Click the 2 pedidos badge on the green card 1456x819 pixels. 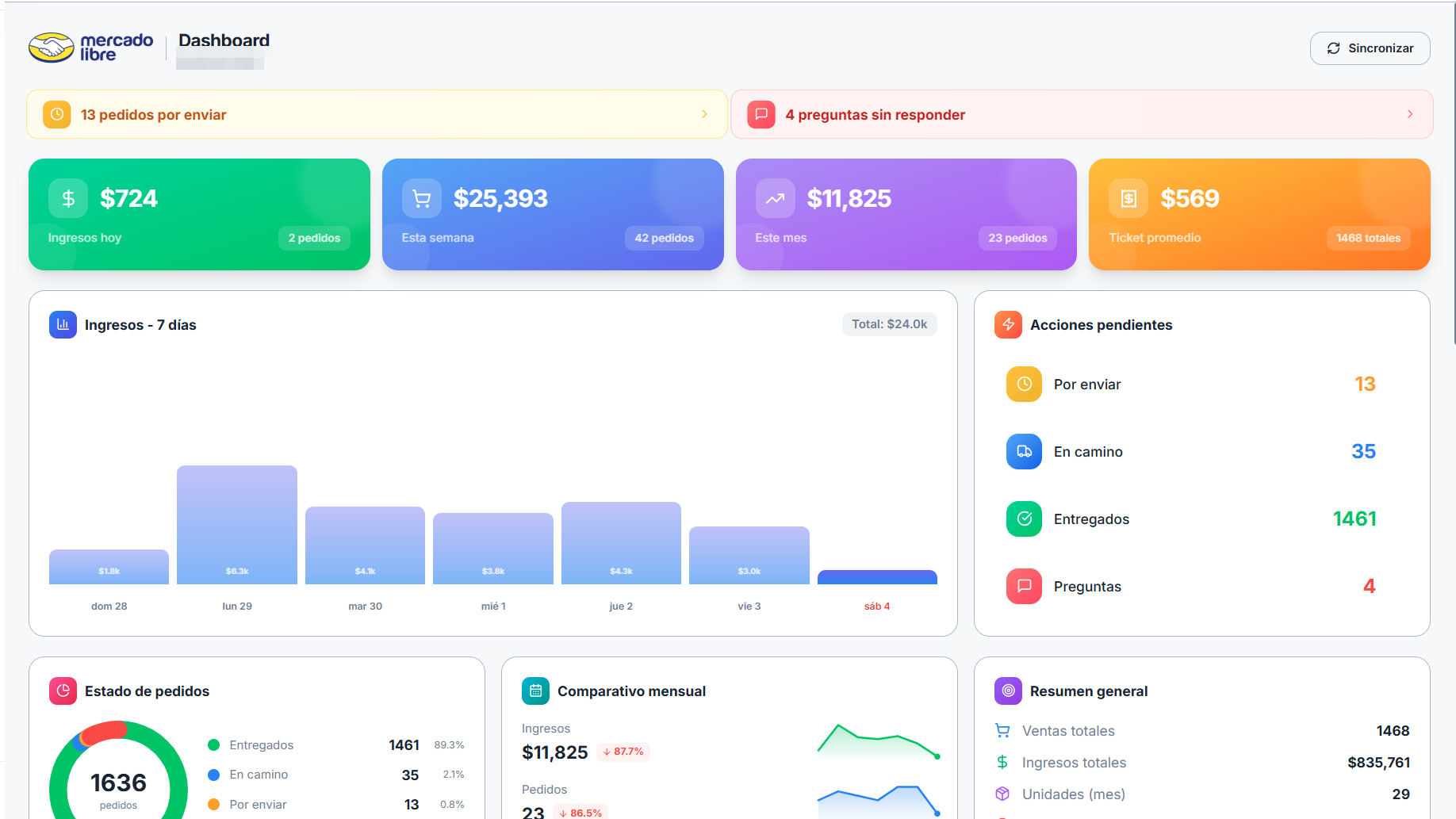[314, 238]
